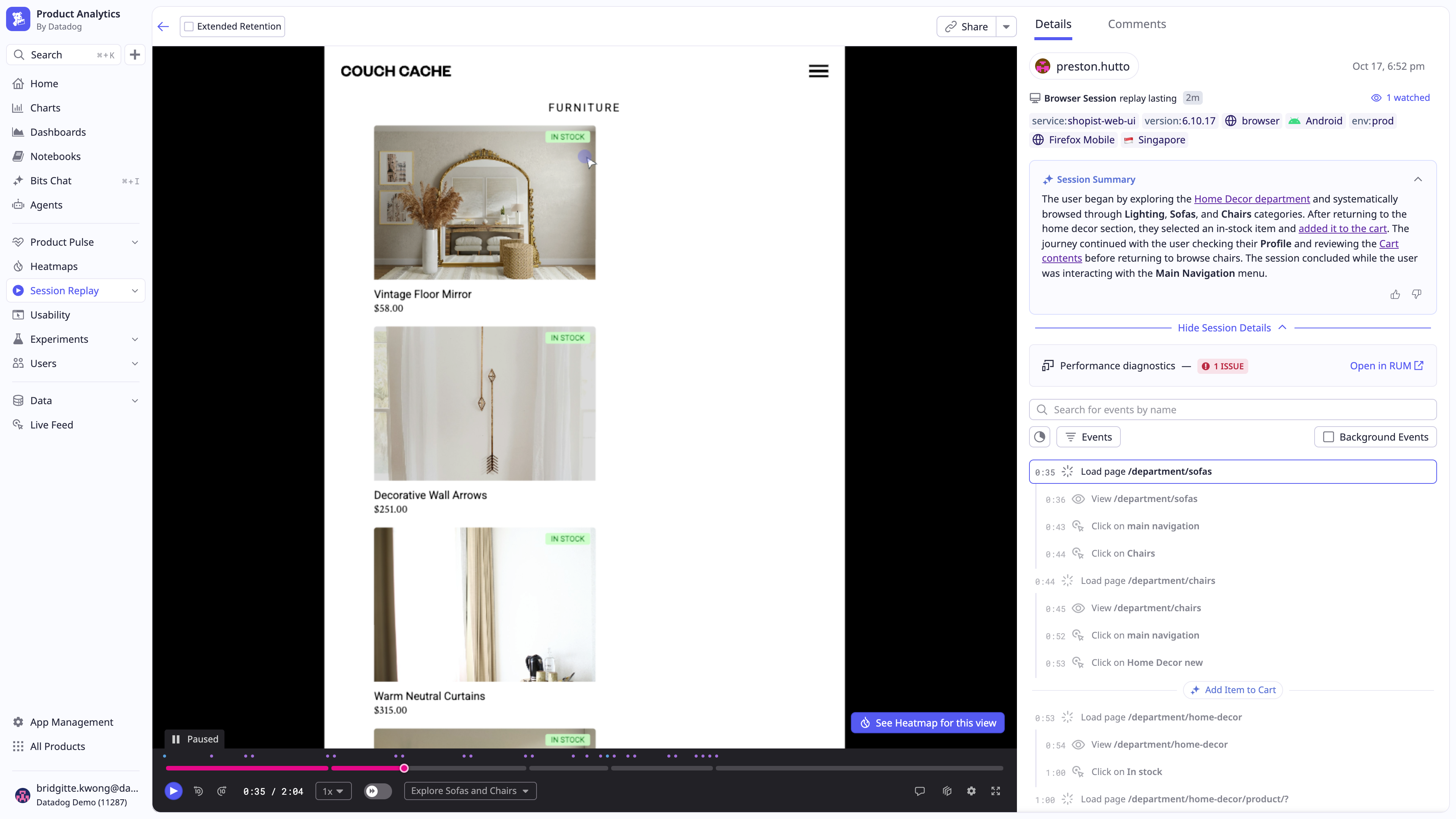
Task: Enter fullscreen replay mode
Action: (995, 791)
